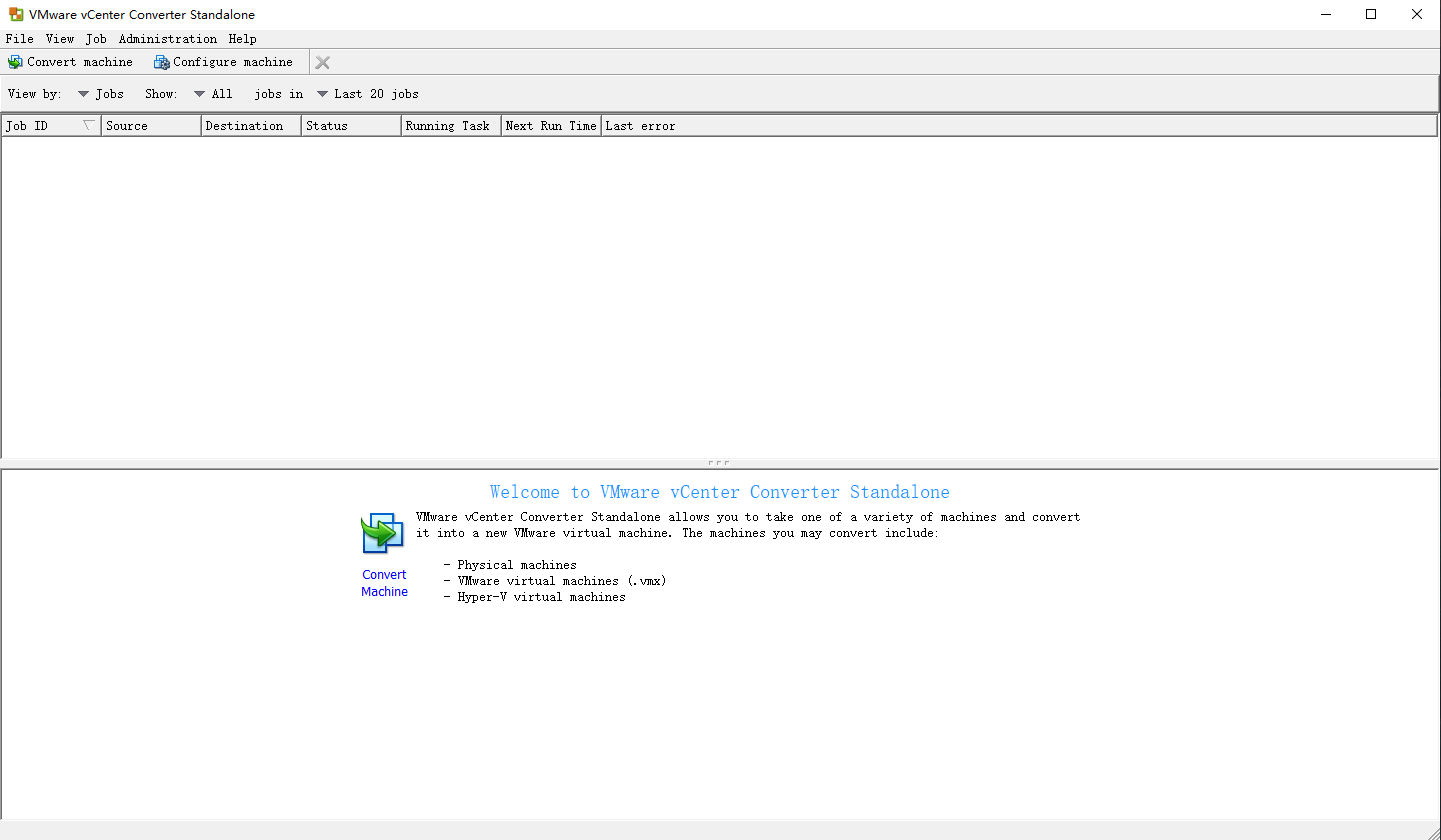Viewport: 1441px width, 840px height.
Task: Click the 'VMware virtual machines (.vmx)' entry
Action: (x=562, y=581)
